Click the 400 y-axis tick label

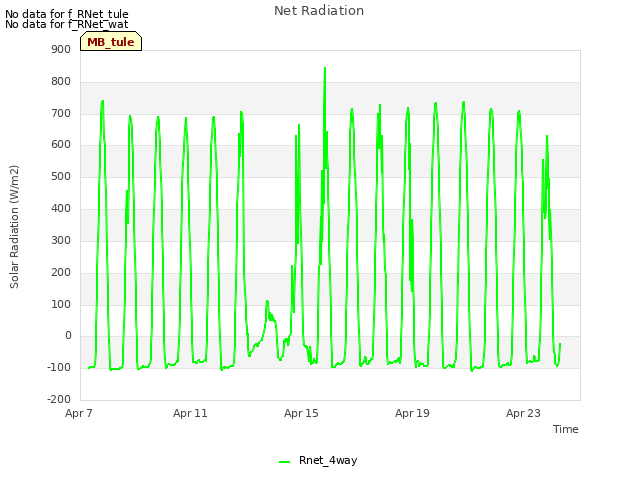coord(61,208)
